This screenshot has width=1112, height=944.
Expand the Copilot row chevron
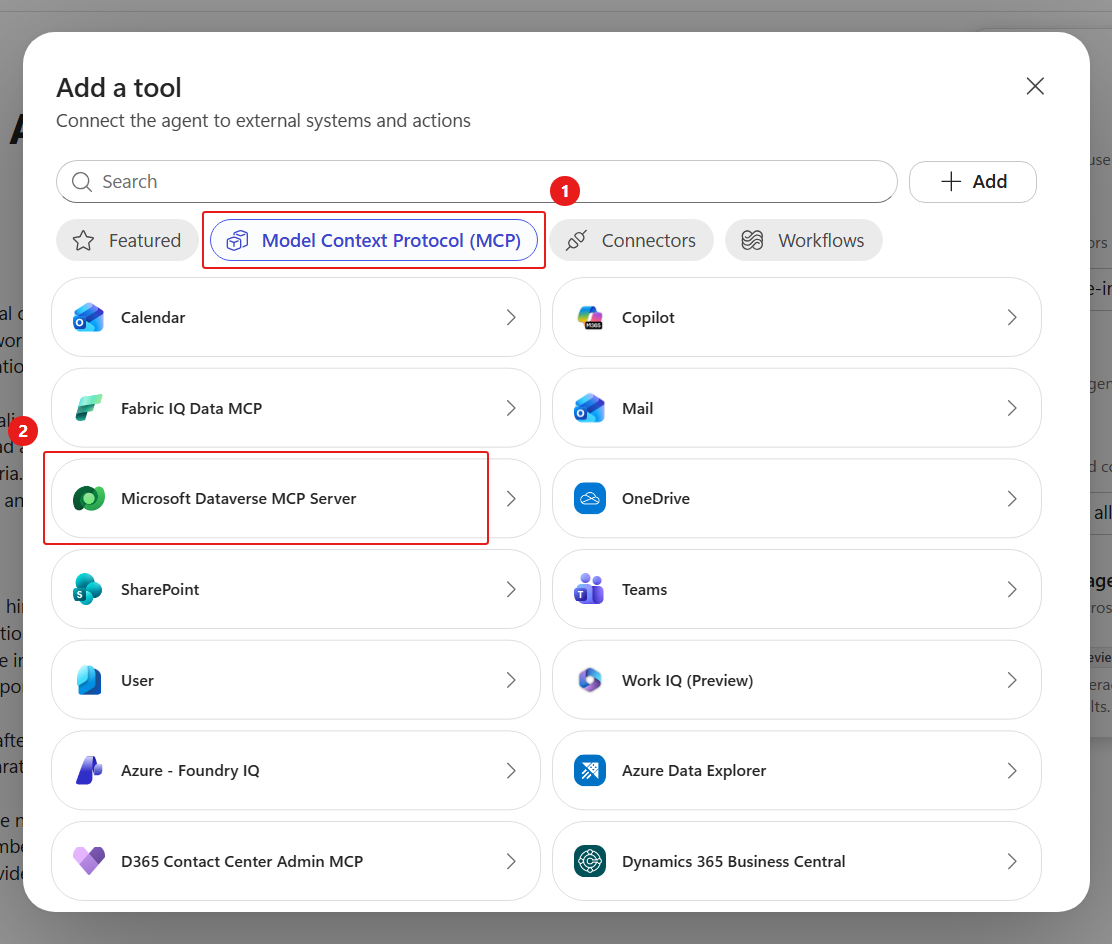click(x=1012, y=318)
